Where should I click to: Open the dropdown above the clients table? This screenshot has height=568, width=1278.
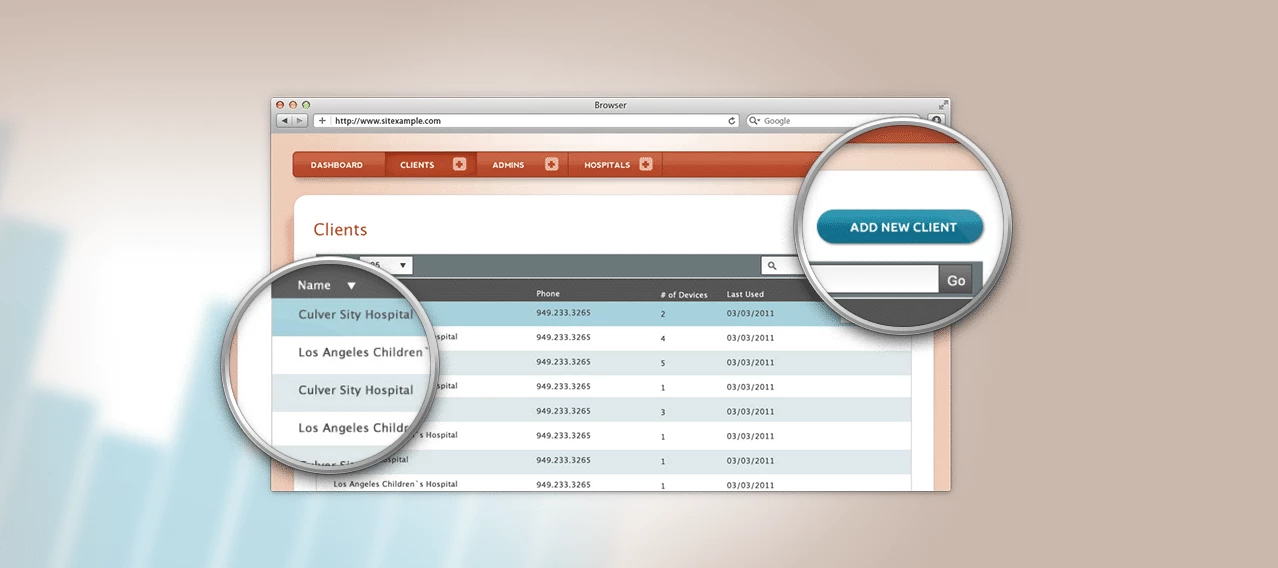[386, 265]
